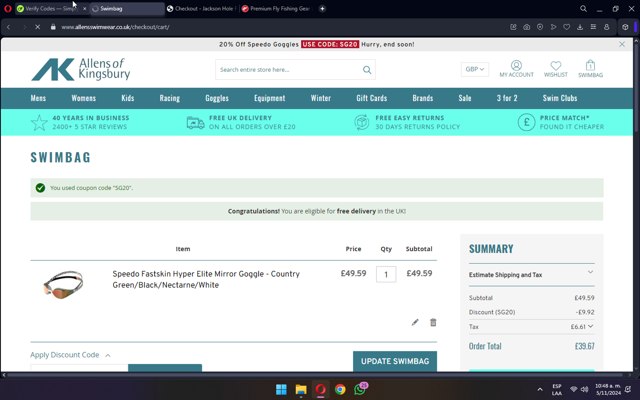This screenshot has width=640, height=400.
Task: Open the Swim Clubs menu
Action: (560, 98)
